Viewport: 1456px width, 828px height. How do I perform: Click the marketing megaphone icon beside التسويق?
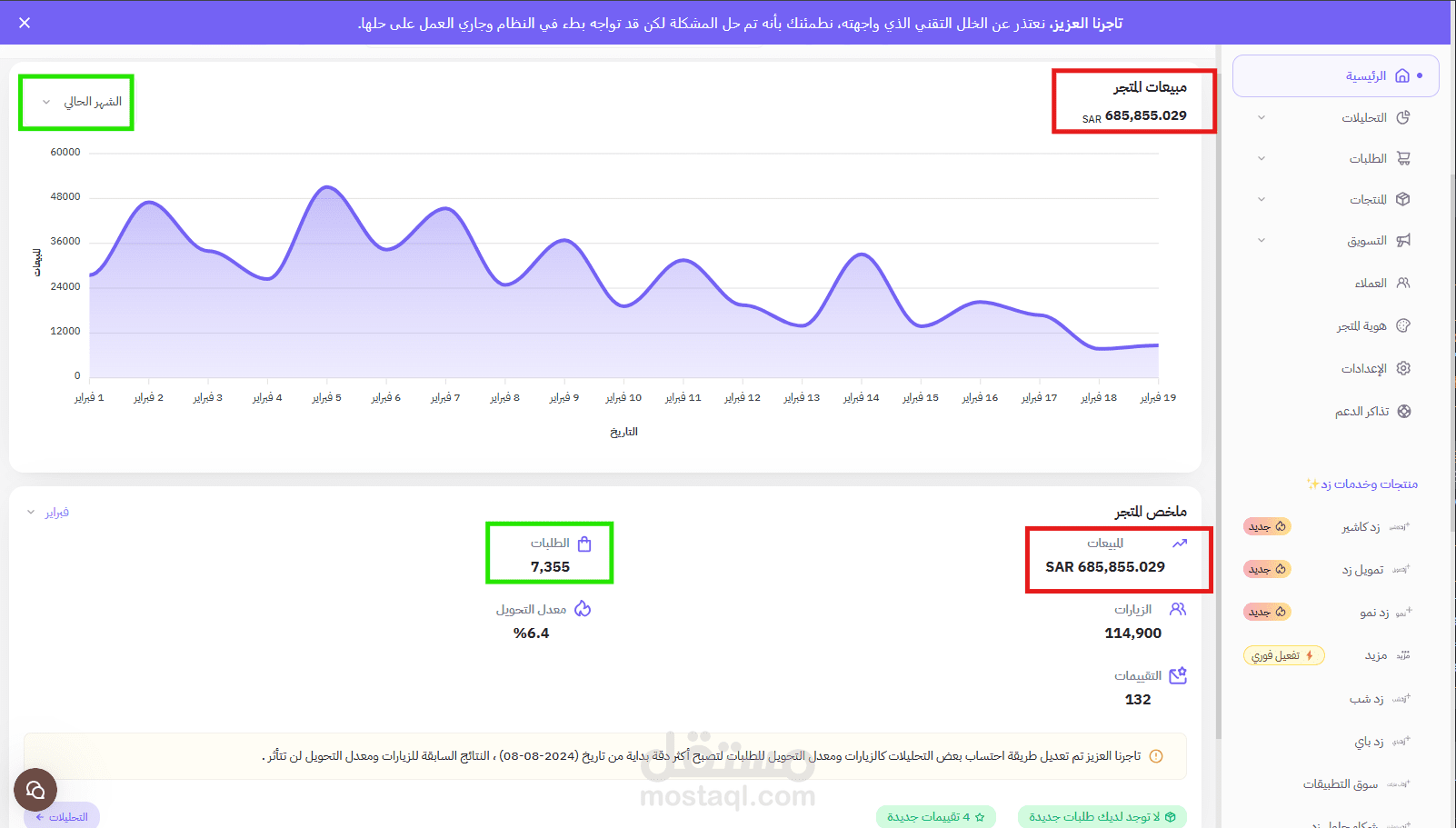[1404, 240]
